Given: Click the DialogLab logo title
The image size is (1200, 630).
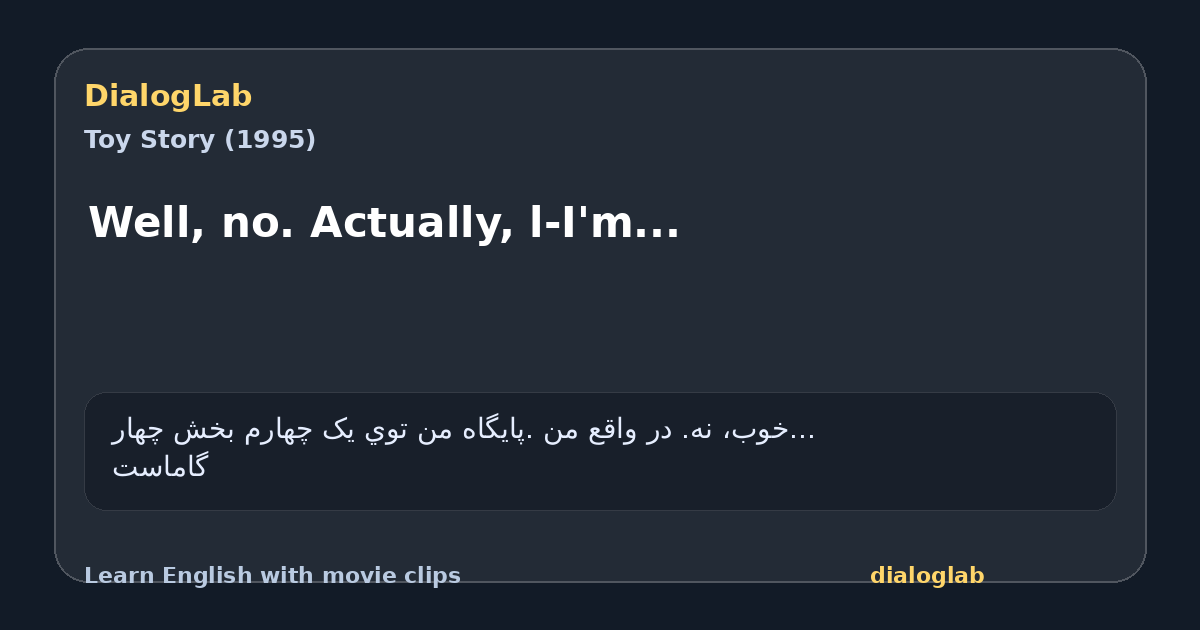Looking at the screenshot, I should [168, 96].
